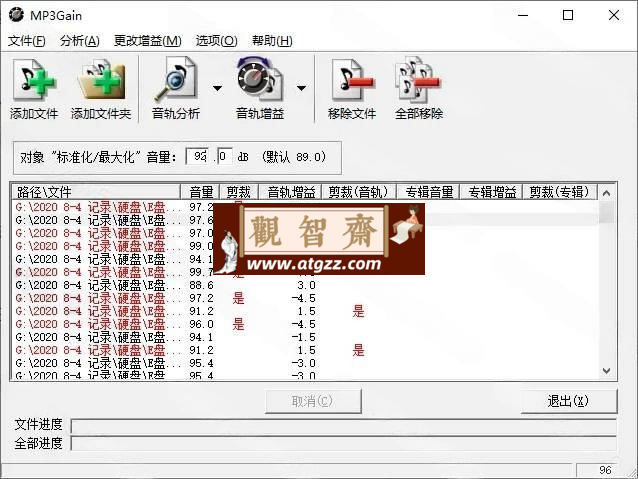This screenshot has height=479, width=638.
Task: Open the 选项(O) menu
Action: pos(216,41)
